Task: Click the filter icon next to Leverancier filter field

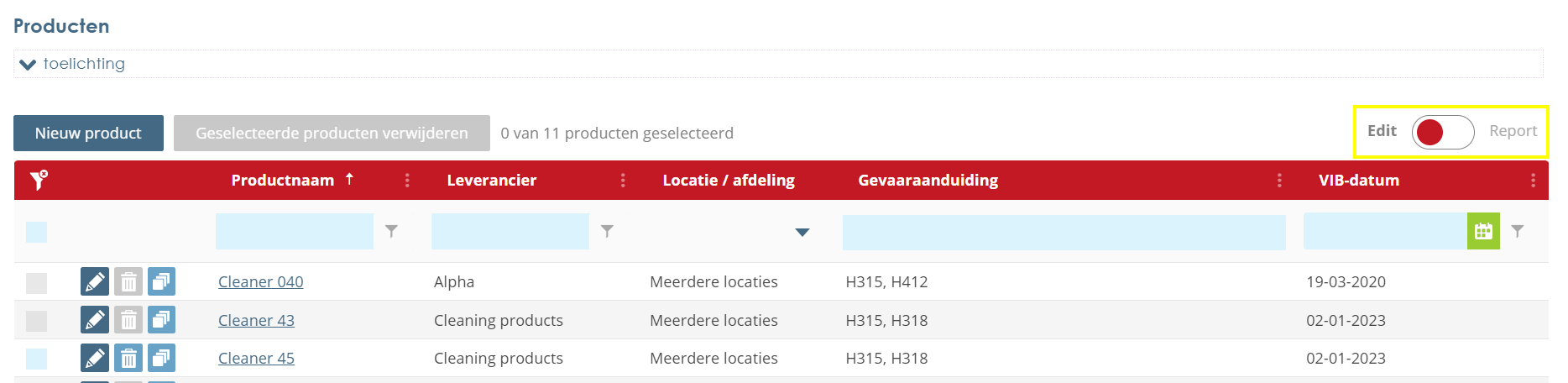Action: [607, 231]
